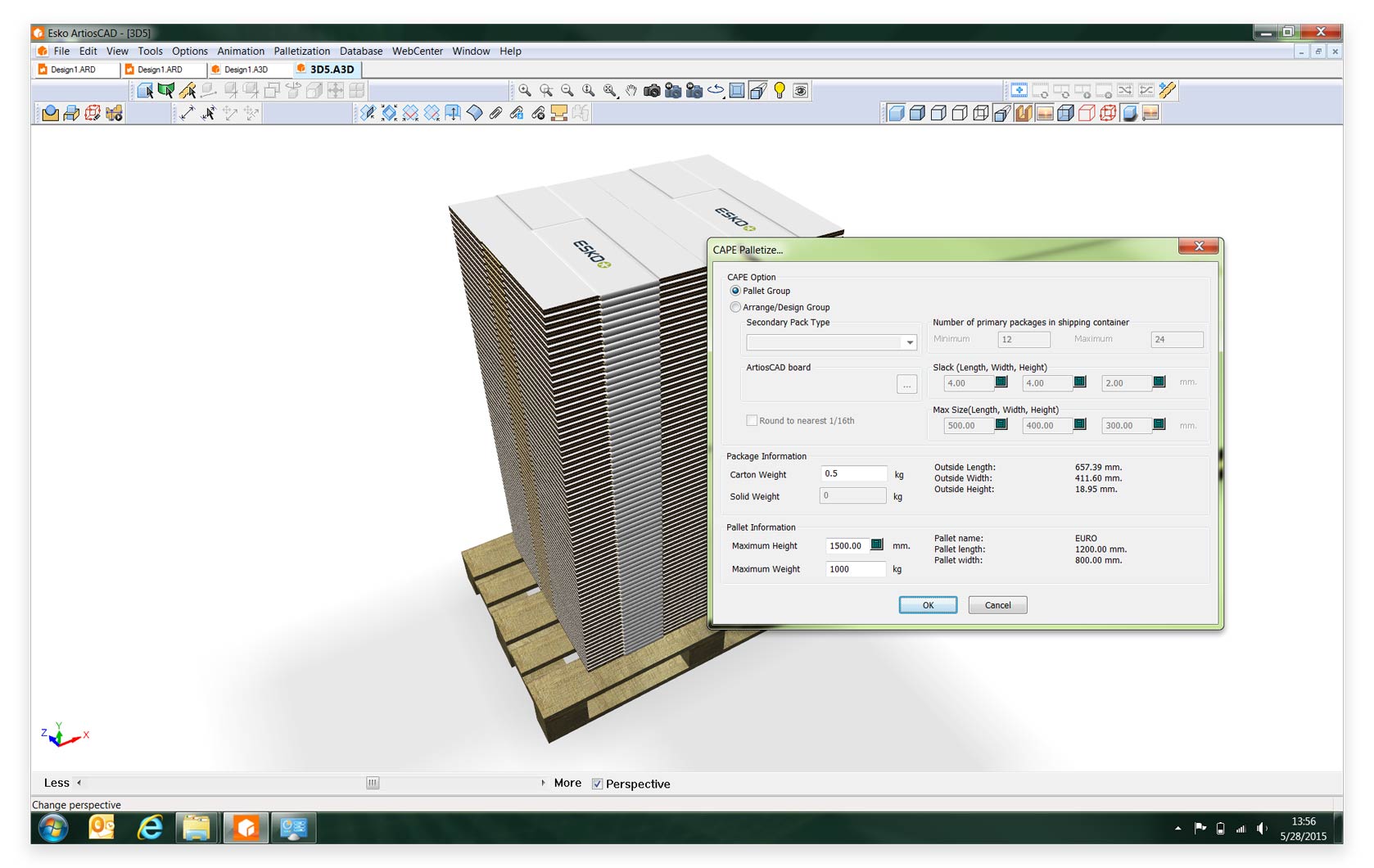The width and height of the screenshot is (1374, 868).
Task: Click the perspective slider handle
Action: pyautogui.click(x=373, y=783)
